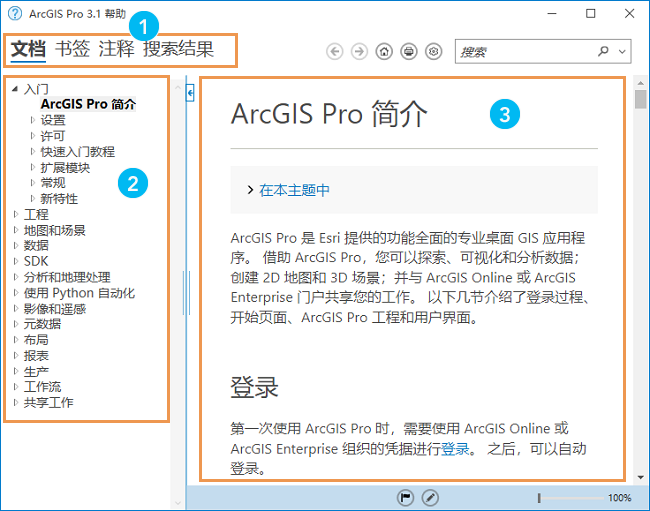Click the 登录 hyperlink in the text
This screenshot has width=650, height=511.
click(455, 449)
